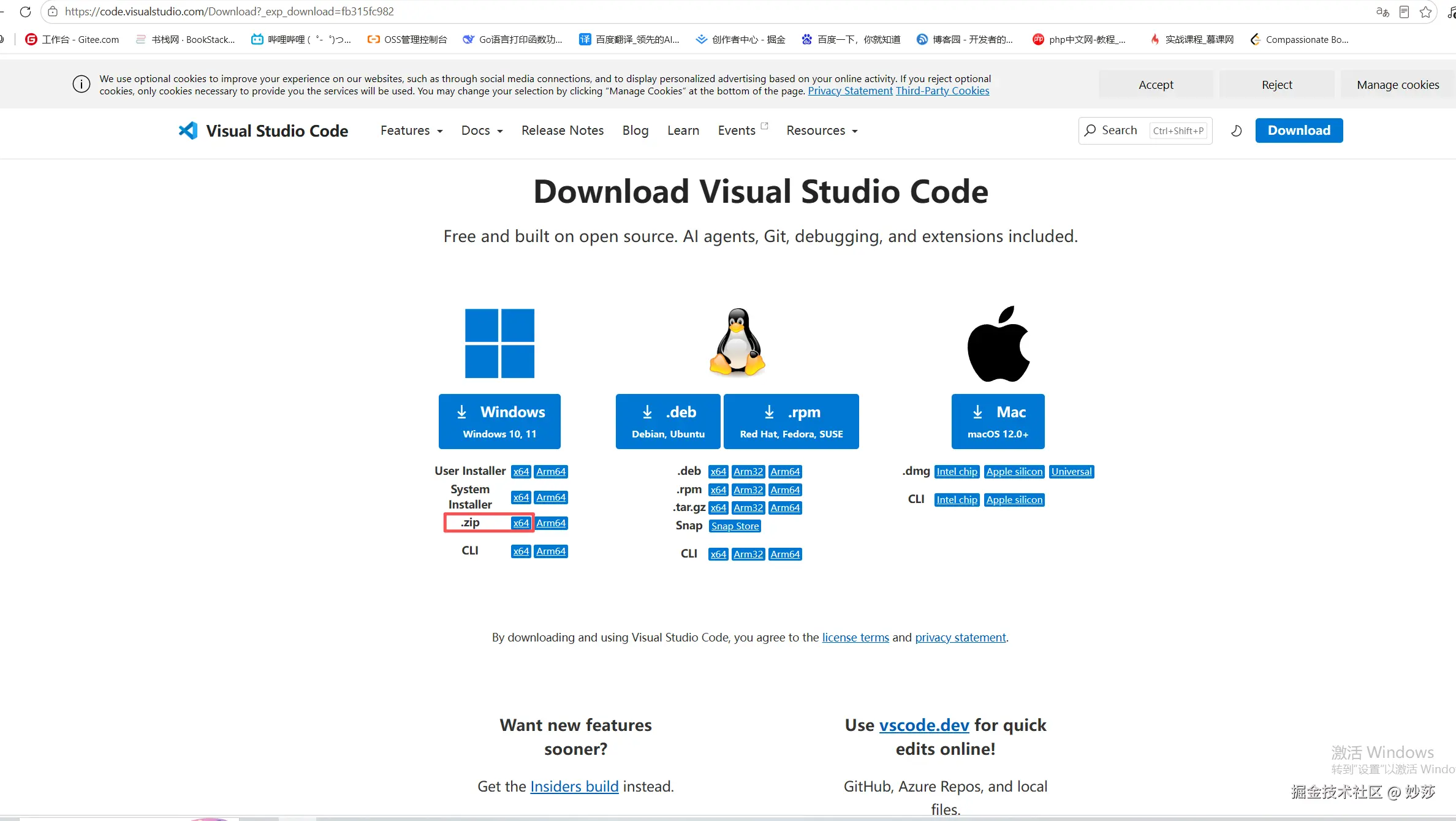Select User Installer Arm64 link
This screenshot has height=821, width=1456.
[551, 471]
